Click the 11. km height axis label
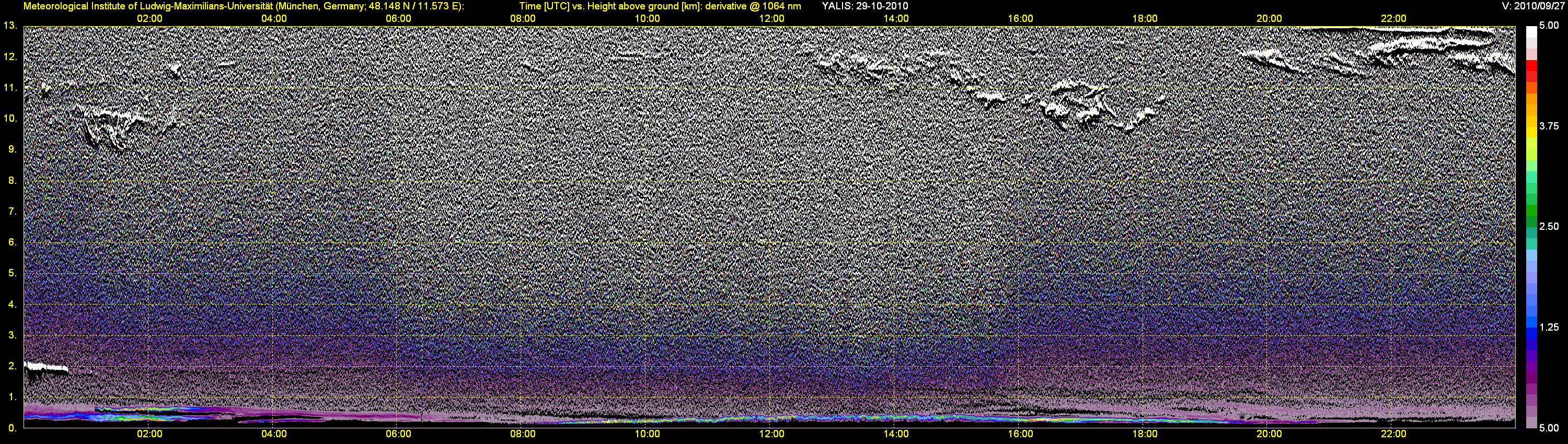The height and width of the screenshot is (444, 1568). click(x=10, y=88)
